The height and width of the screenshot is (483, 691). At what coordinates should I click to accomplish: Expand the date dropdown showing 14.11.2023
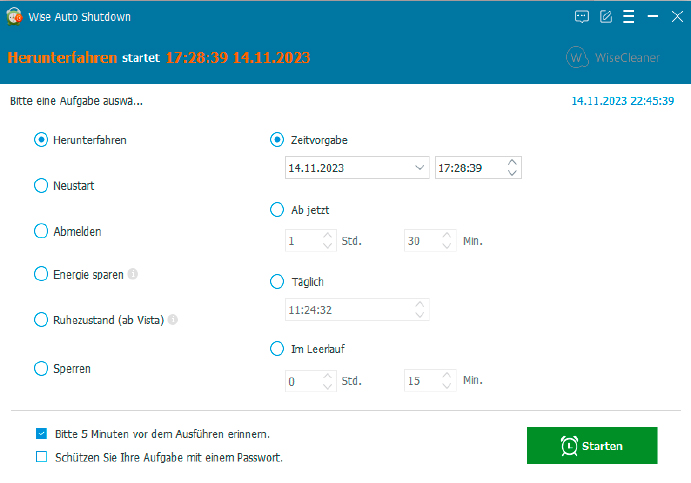420,168
